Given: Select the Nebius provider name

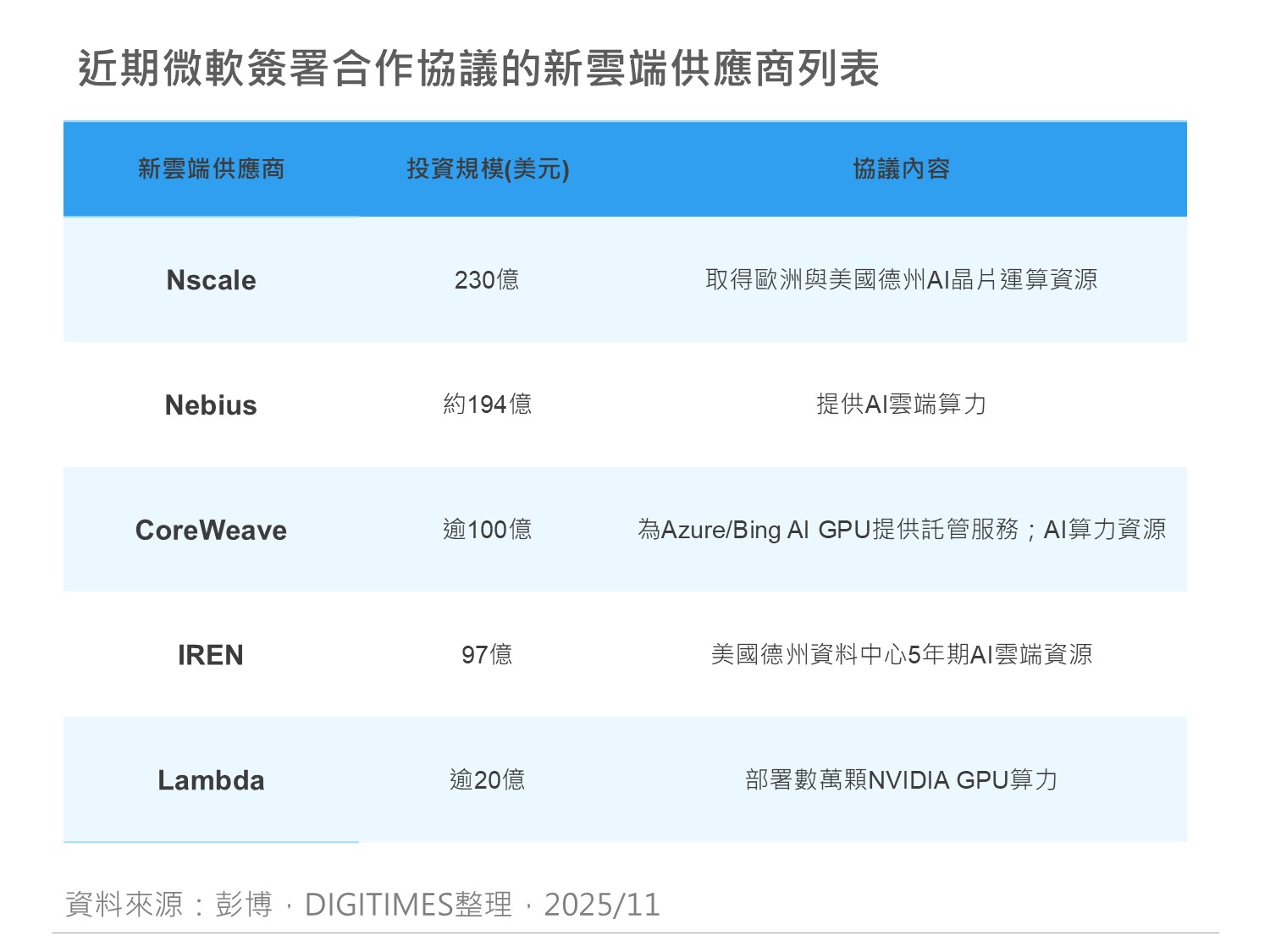Looking at the screenshot, I should [x=211, y=405].
